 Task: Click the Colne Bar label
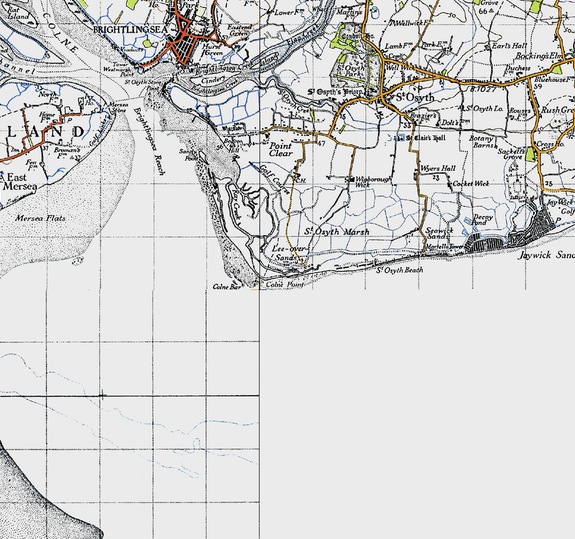click(x=226, y=286)
